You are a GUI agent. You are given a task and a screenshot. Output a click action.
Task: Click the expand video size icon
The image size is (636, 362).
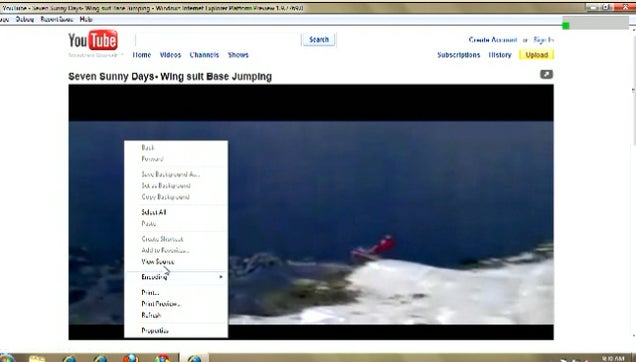tap(546, 74)
